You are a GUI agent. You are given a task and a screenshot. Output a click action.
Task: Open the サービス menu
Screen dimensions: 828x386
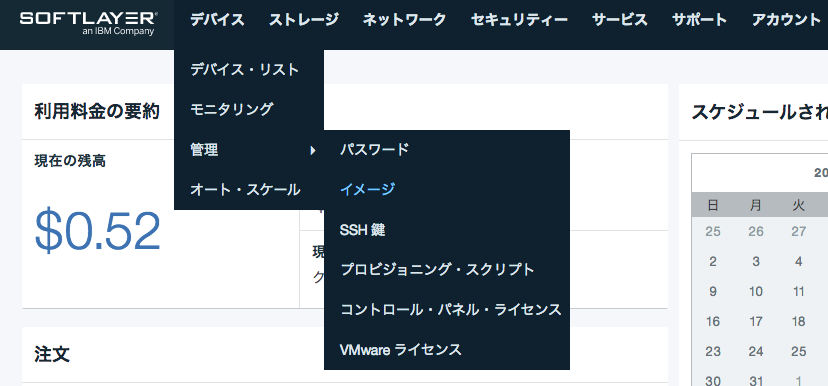point(619,20)
